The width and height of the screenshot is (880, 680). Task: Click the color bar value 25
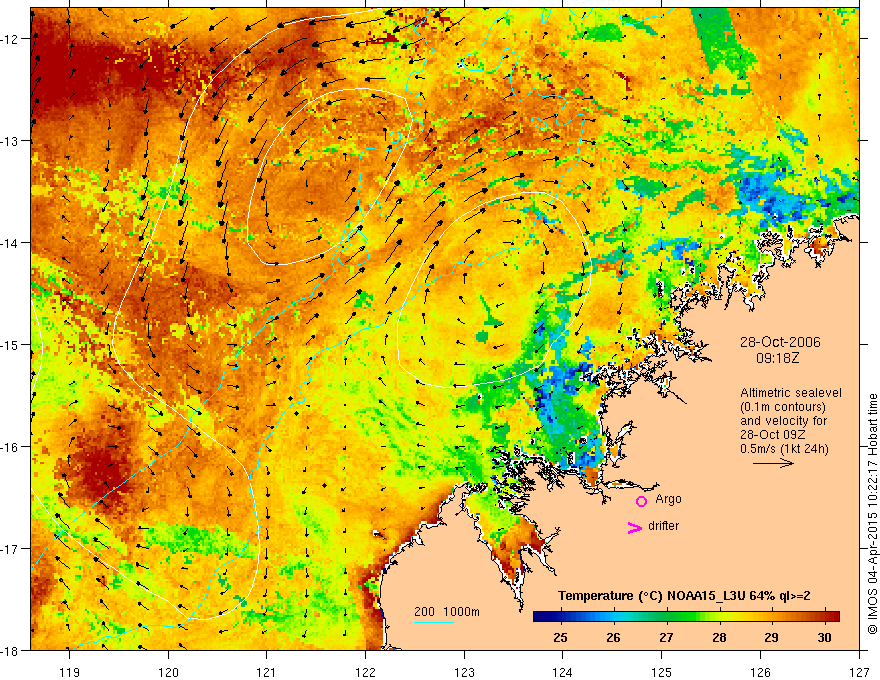(560, 637)
